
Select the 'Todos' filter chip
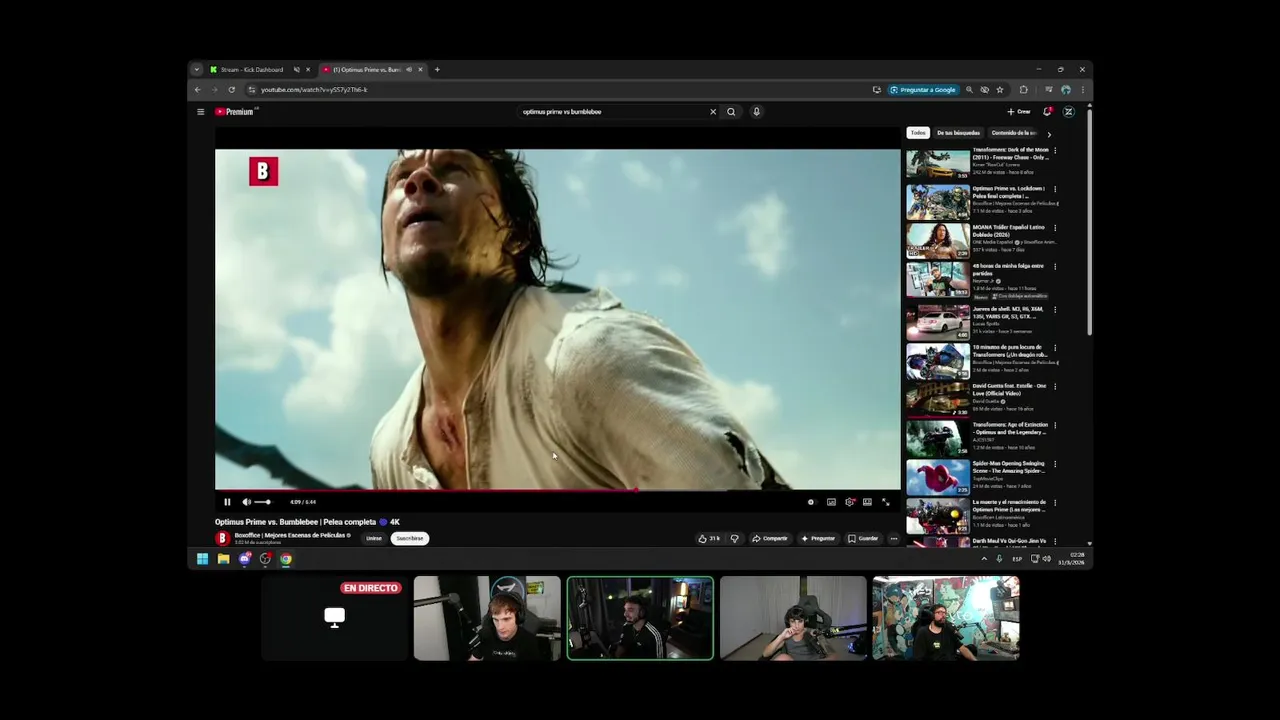pos(918,133)
